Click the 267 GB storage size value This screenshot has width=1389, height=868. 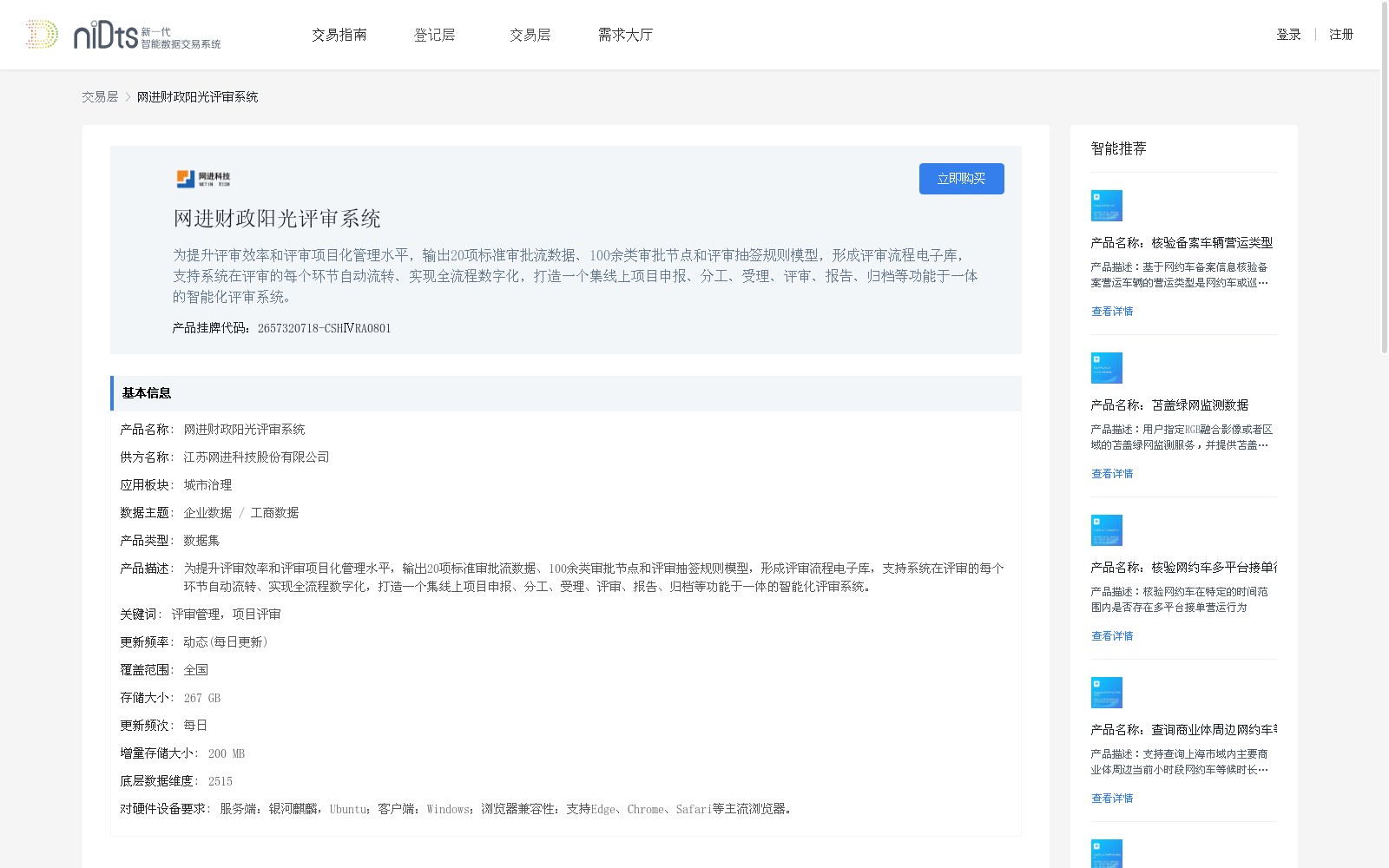pyautogui.click(x=201, y=698)
